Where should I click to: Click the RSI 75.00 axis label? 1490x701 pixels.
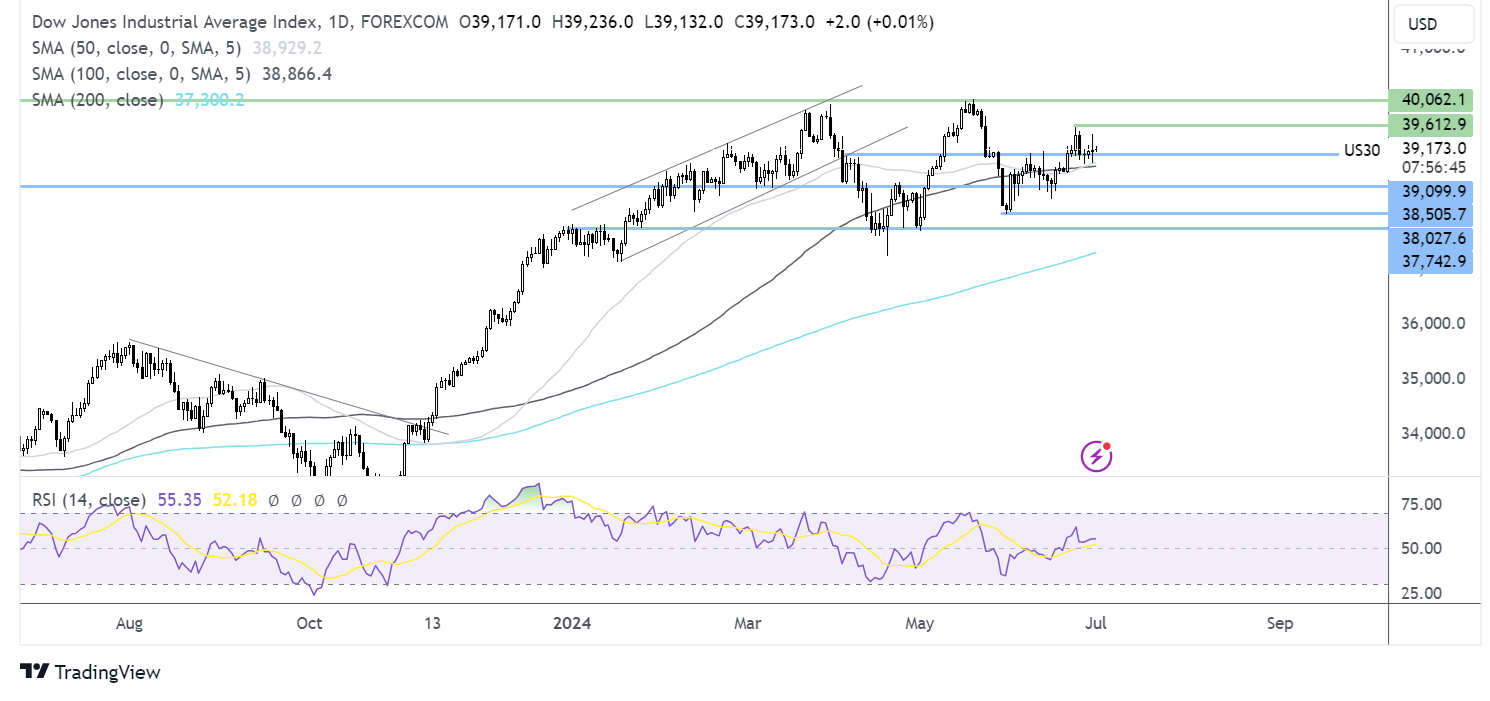coord(1421,504)
